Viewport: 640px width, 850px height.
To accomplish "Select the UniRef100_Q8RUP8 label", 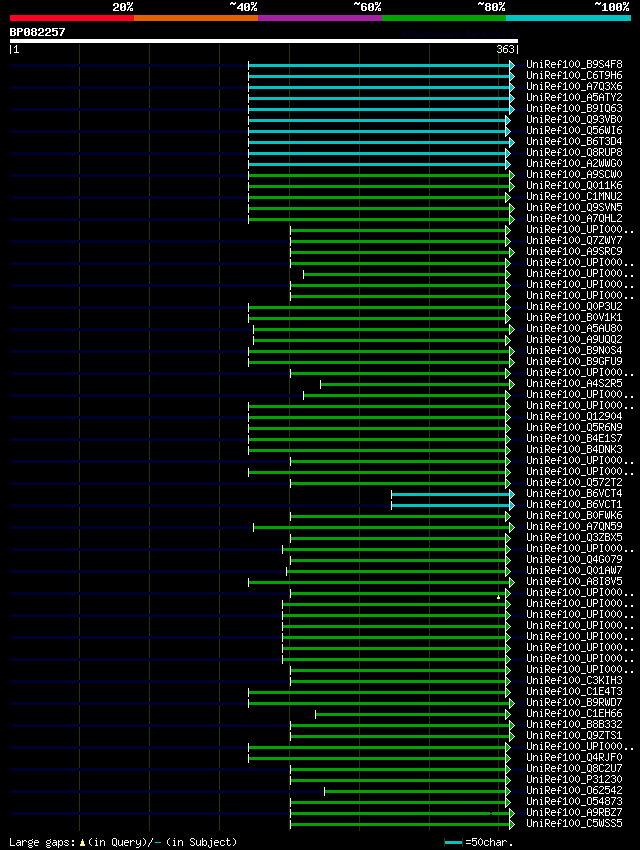I will tap(574, 152).
